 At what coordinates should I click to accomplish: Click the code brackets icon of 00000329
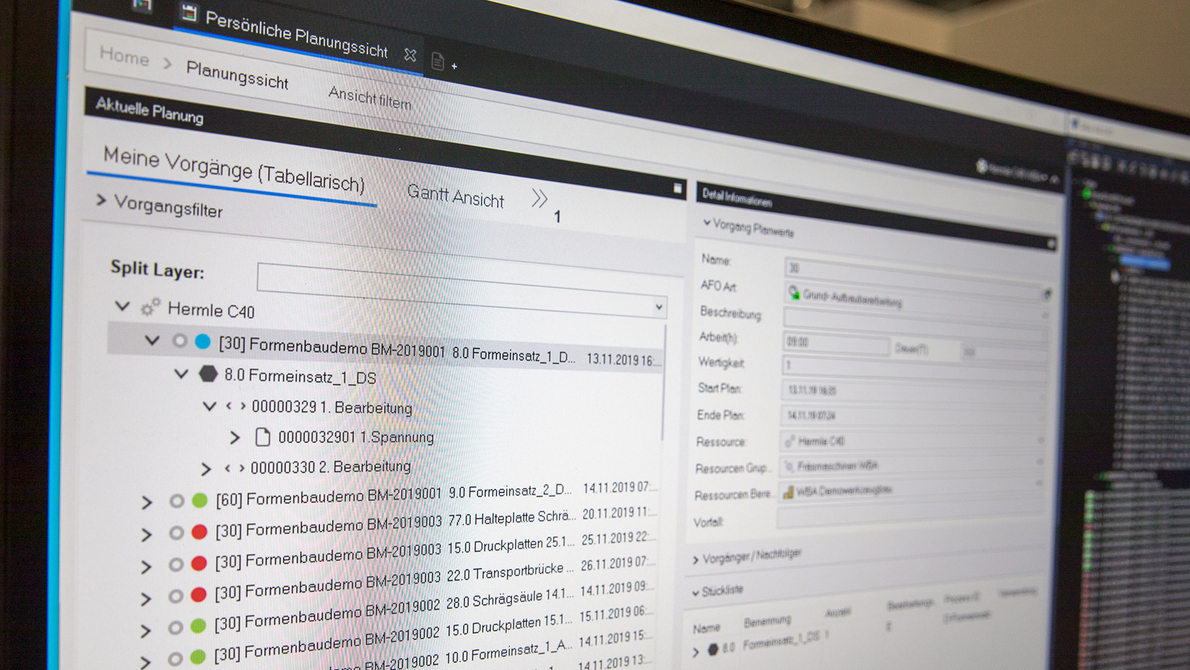(236, 406)
